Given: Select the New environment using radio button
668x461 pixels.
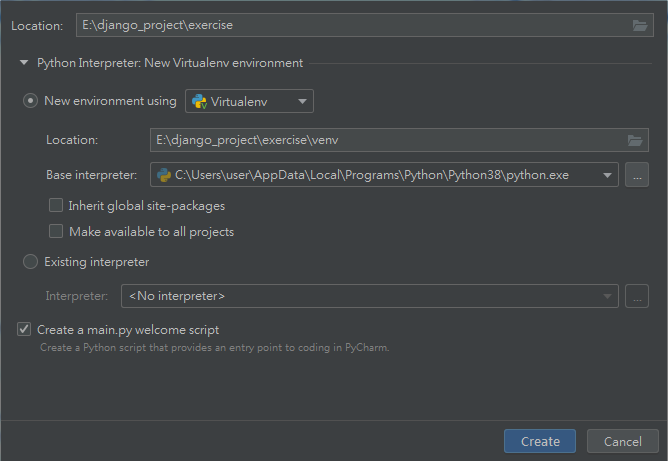Looking at the screenshot, I should coord(31,101).
